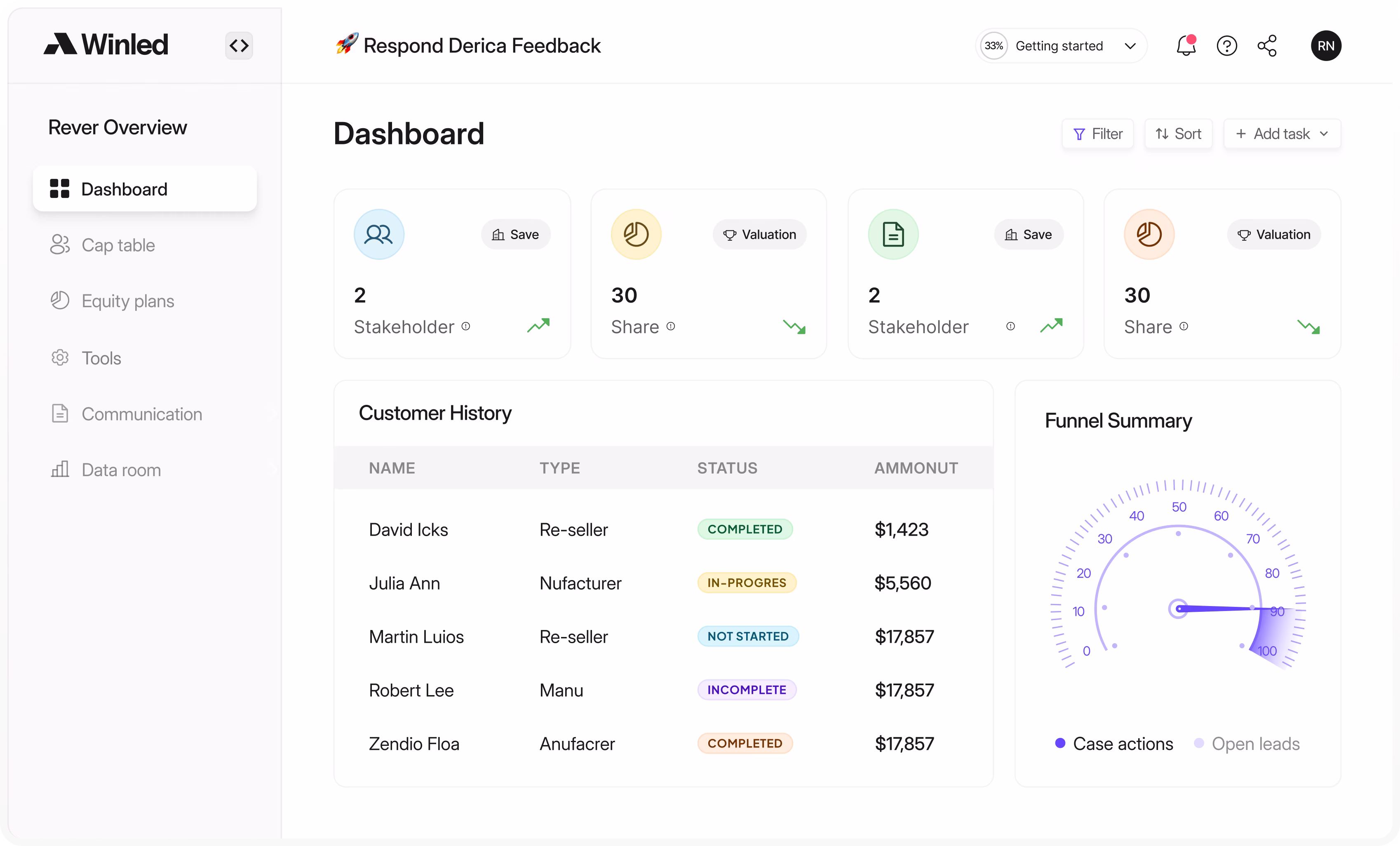This screenshot has width=1400, height=846.
Task: Expand the Communication sidebar item
Action: point(142,414)
